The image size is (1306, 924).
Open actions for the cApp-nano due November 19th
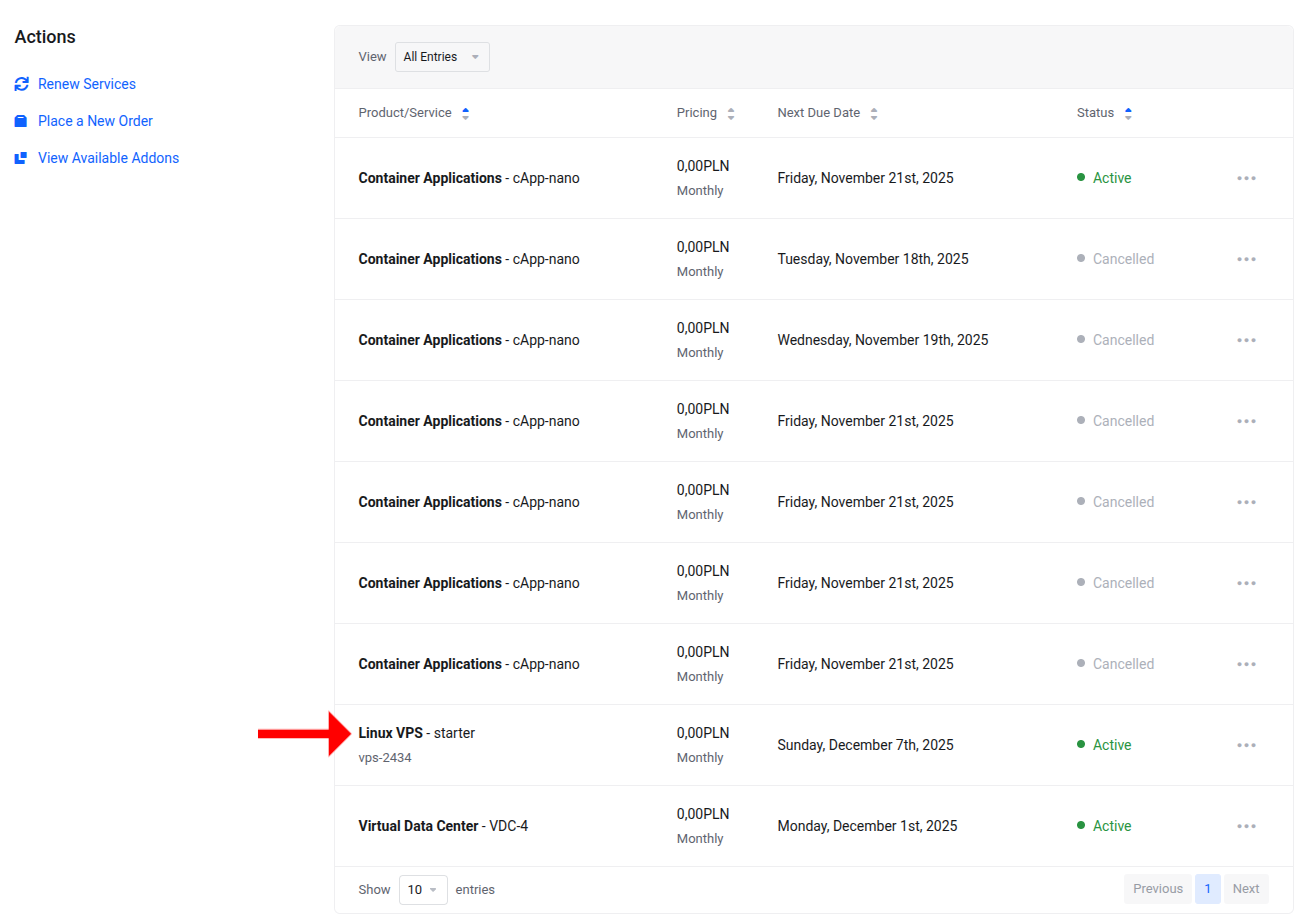[x=1246, y=339]
